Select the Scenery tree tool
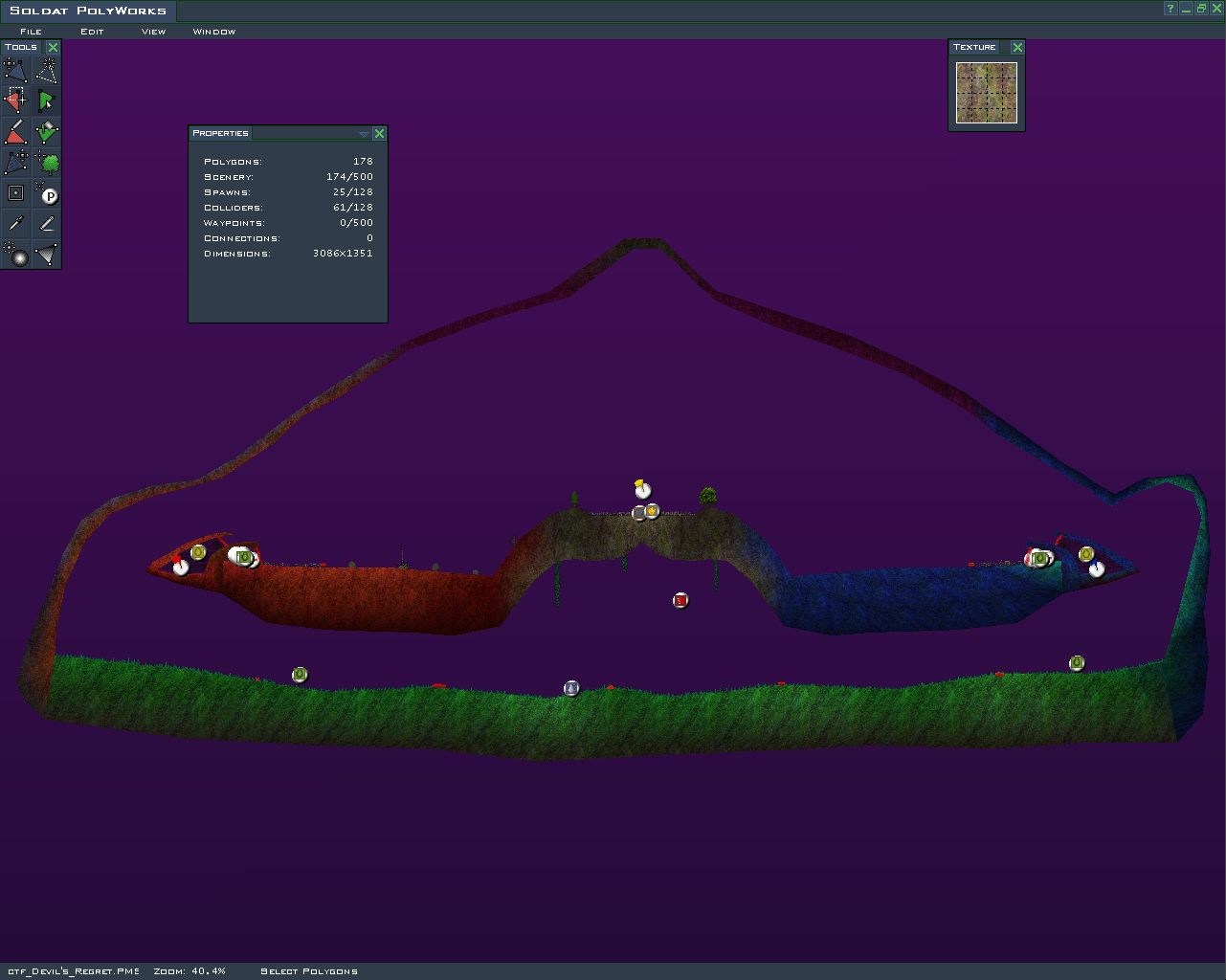Screen dimensions: 1226x980 tap(46, 162)
